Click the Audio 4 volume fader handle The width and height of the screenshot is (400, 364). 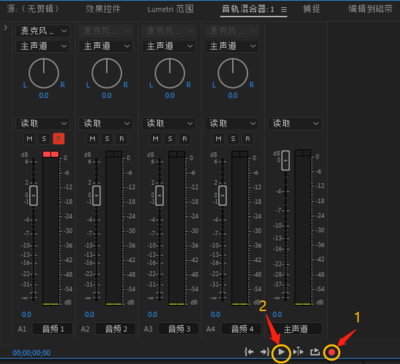click(x=222, y=195)
